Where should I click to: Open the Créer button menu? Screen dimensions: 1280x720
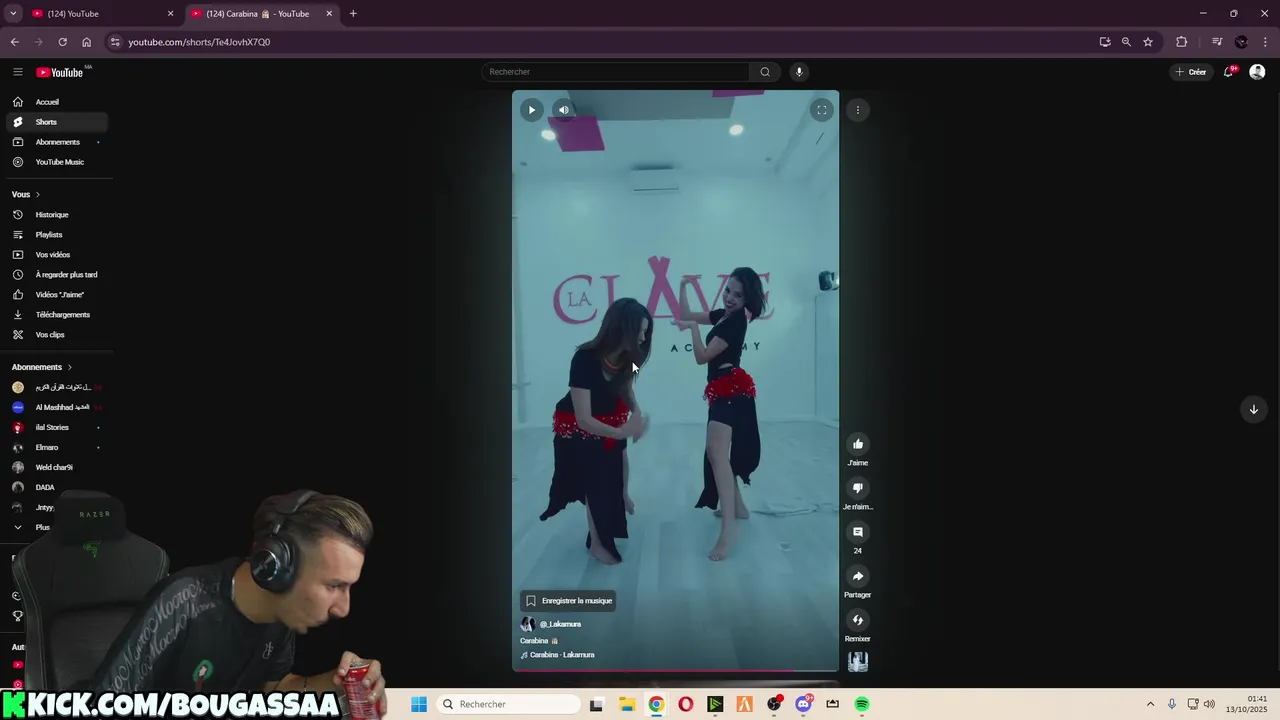(x=1190, y=72)
